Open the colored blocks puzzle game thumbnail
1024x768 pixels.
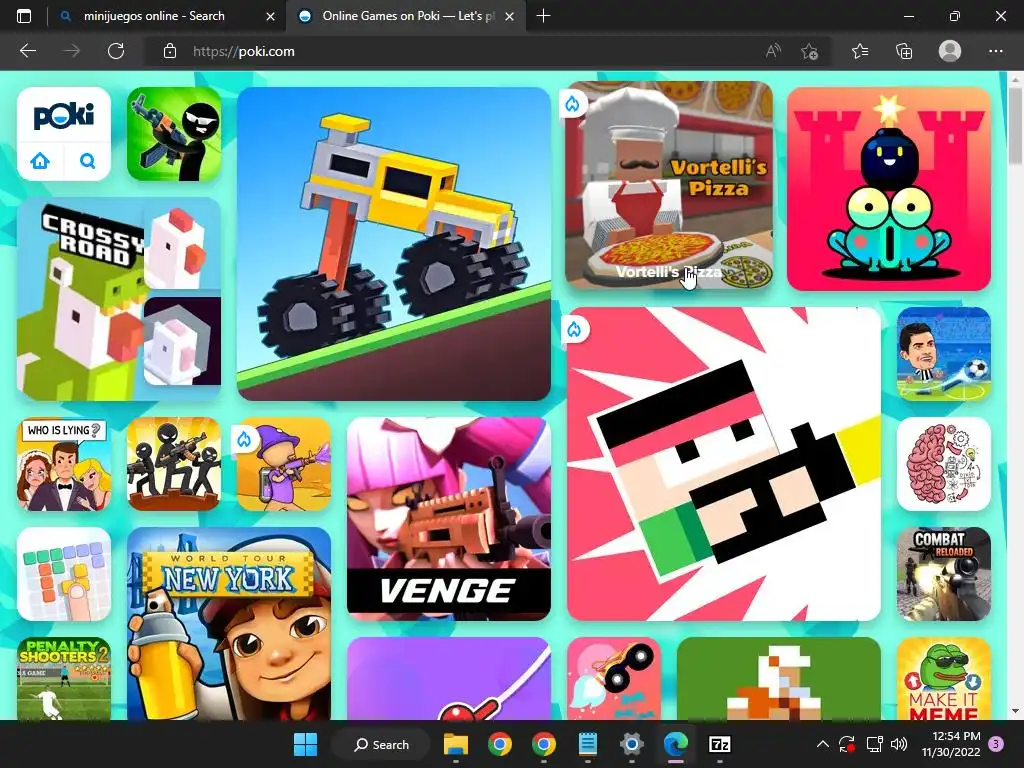click(64, 574)
